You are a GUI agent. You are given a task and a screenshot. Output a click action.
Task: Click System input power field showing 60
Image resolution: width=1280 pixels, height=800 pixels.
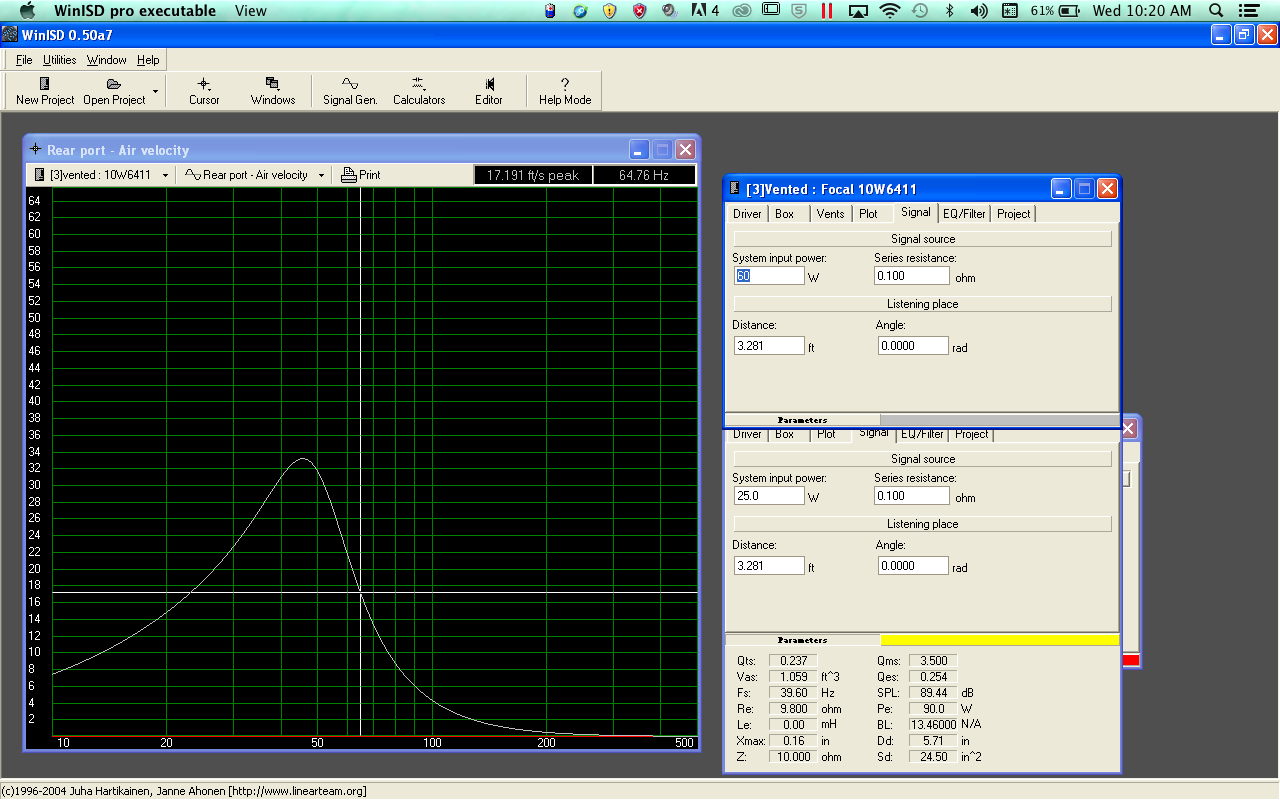(769, 275)
